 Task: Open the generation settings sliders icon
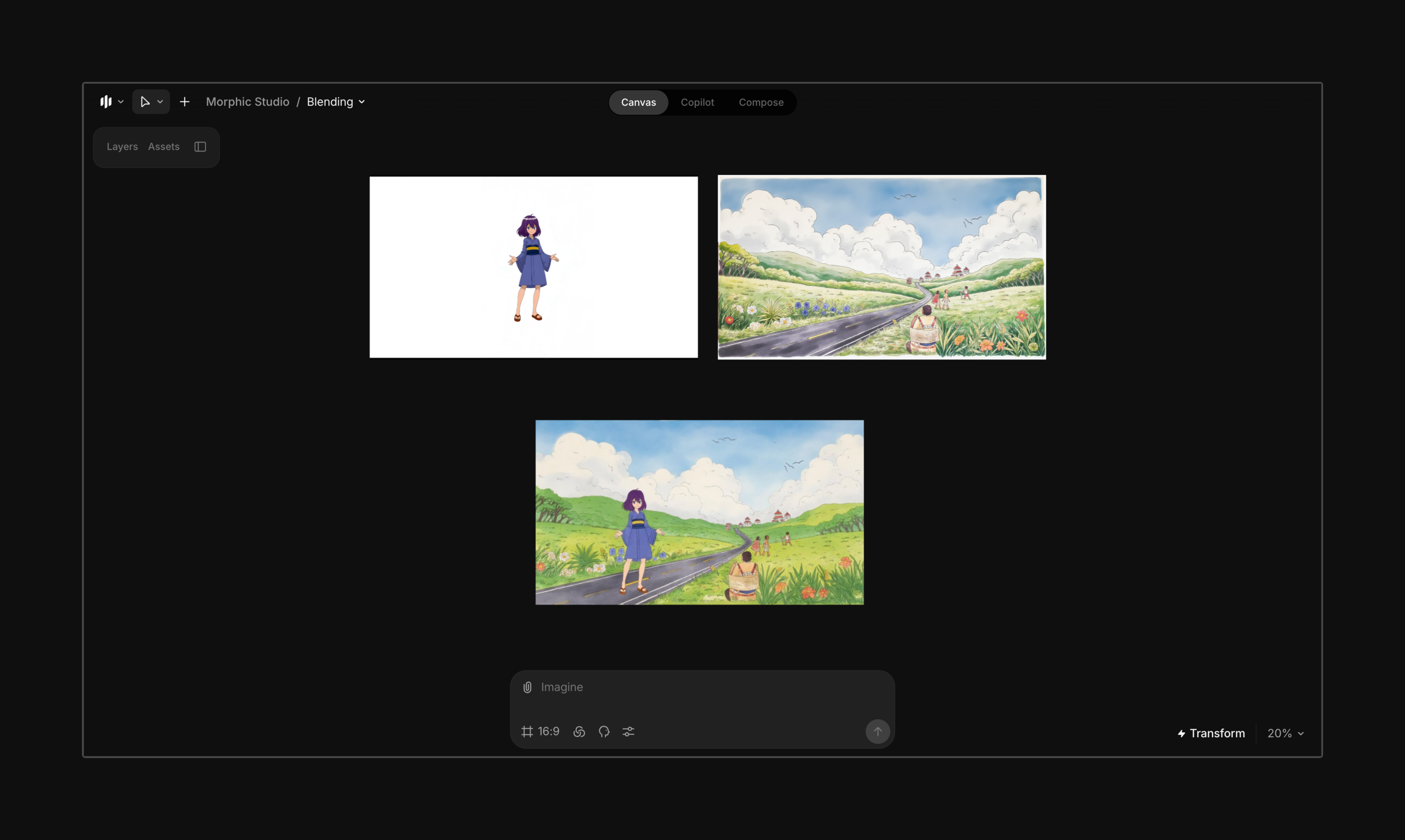629,732
